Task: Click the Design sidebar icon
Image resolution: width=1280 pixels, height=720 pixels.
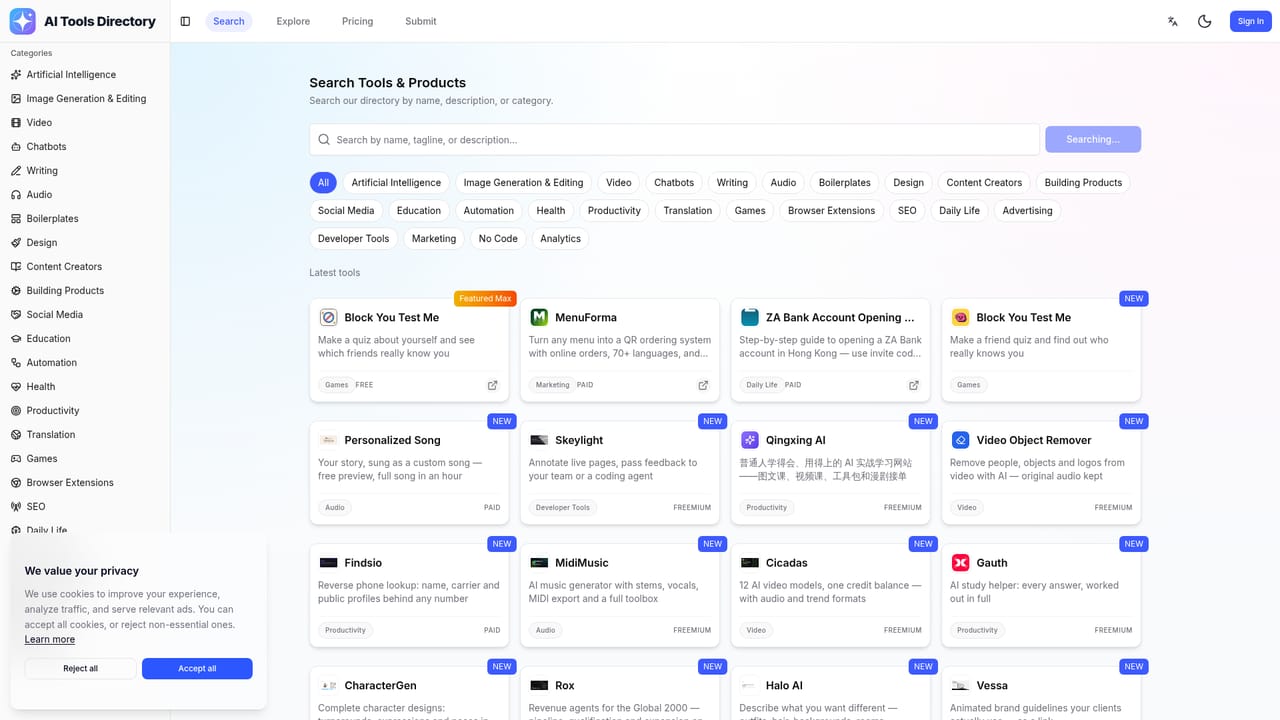Action: point(16,243)
